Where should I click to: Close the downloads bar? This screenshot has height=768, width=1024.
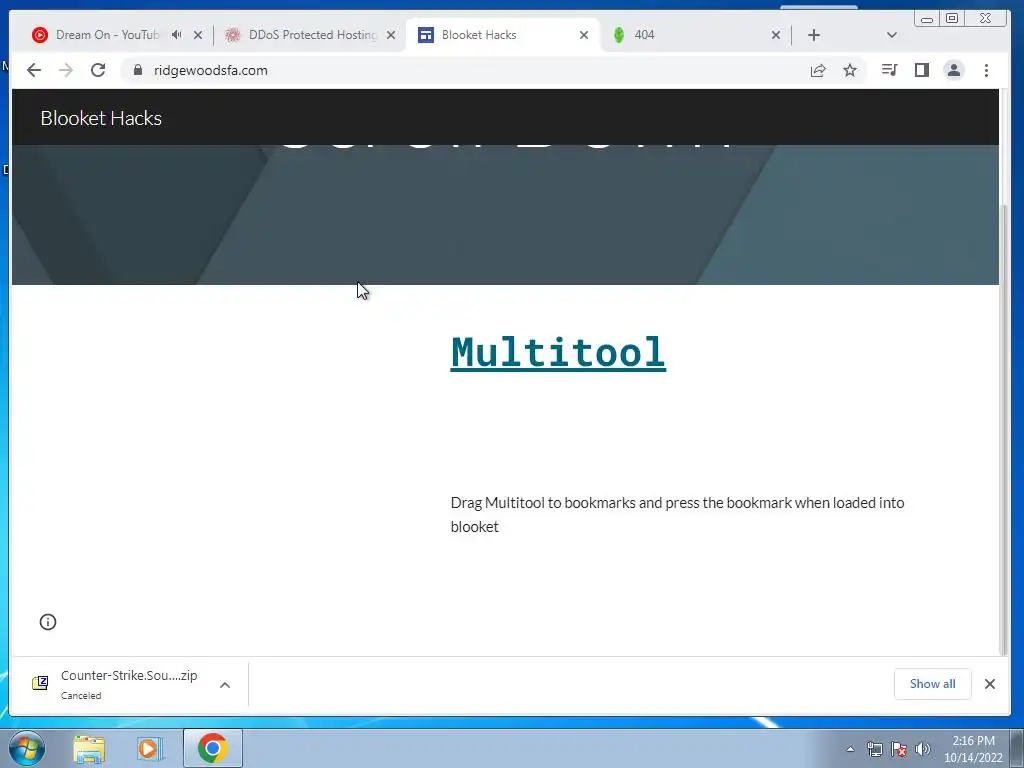990,684
